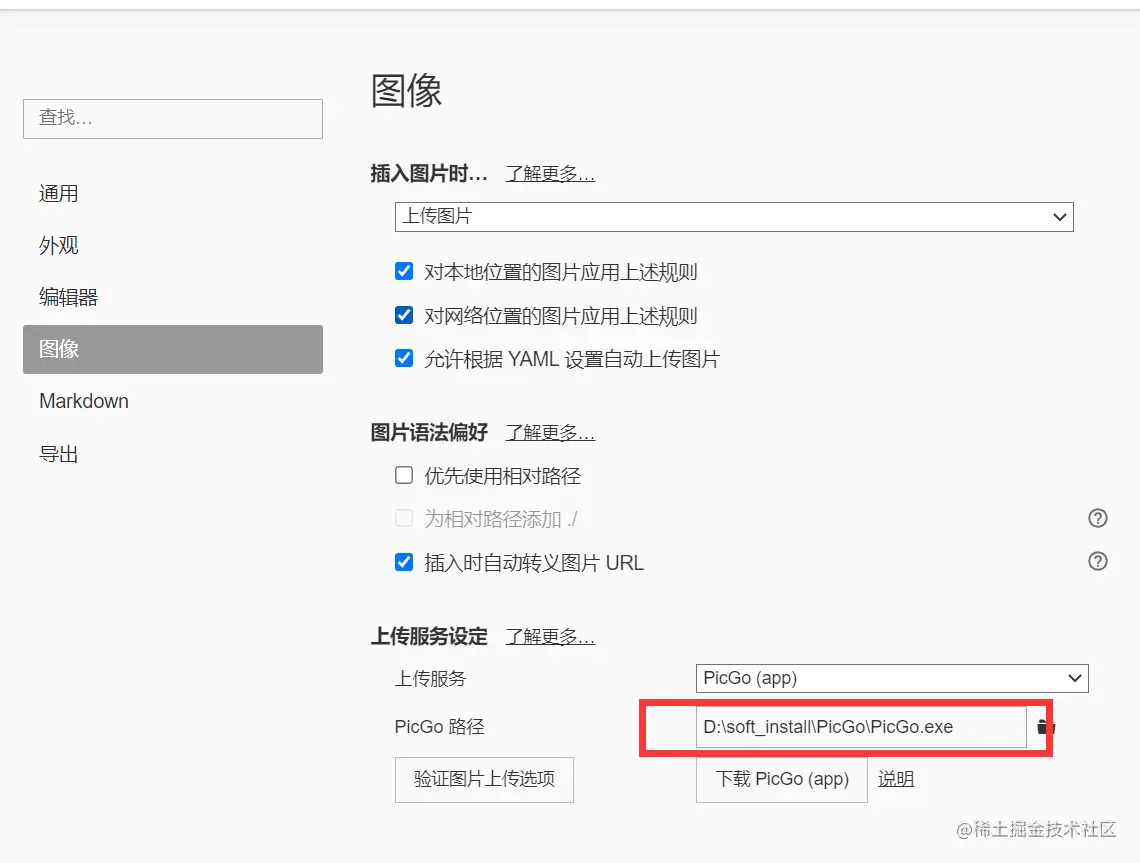Click 下载 PicGo (app) button
The image size is (1140, 863).
(782, 779)
